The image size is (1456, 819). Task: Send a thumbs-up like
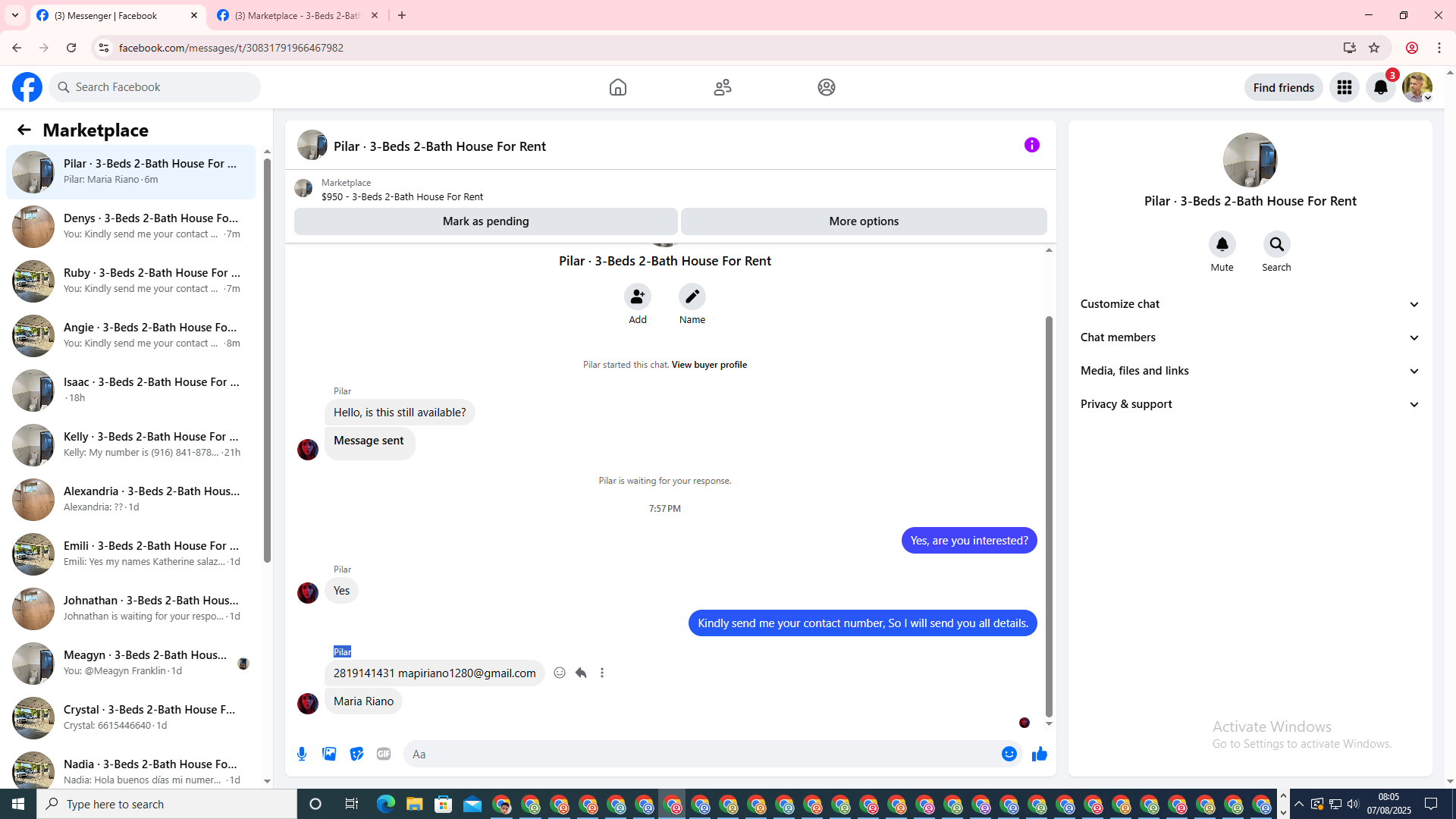1040,754
